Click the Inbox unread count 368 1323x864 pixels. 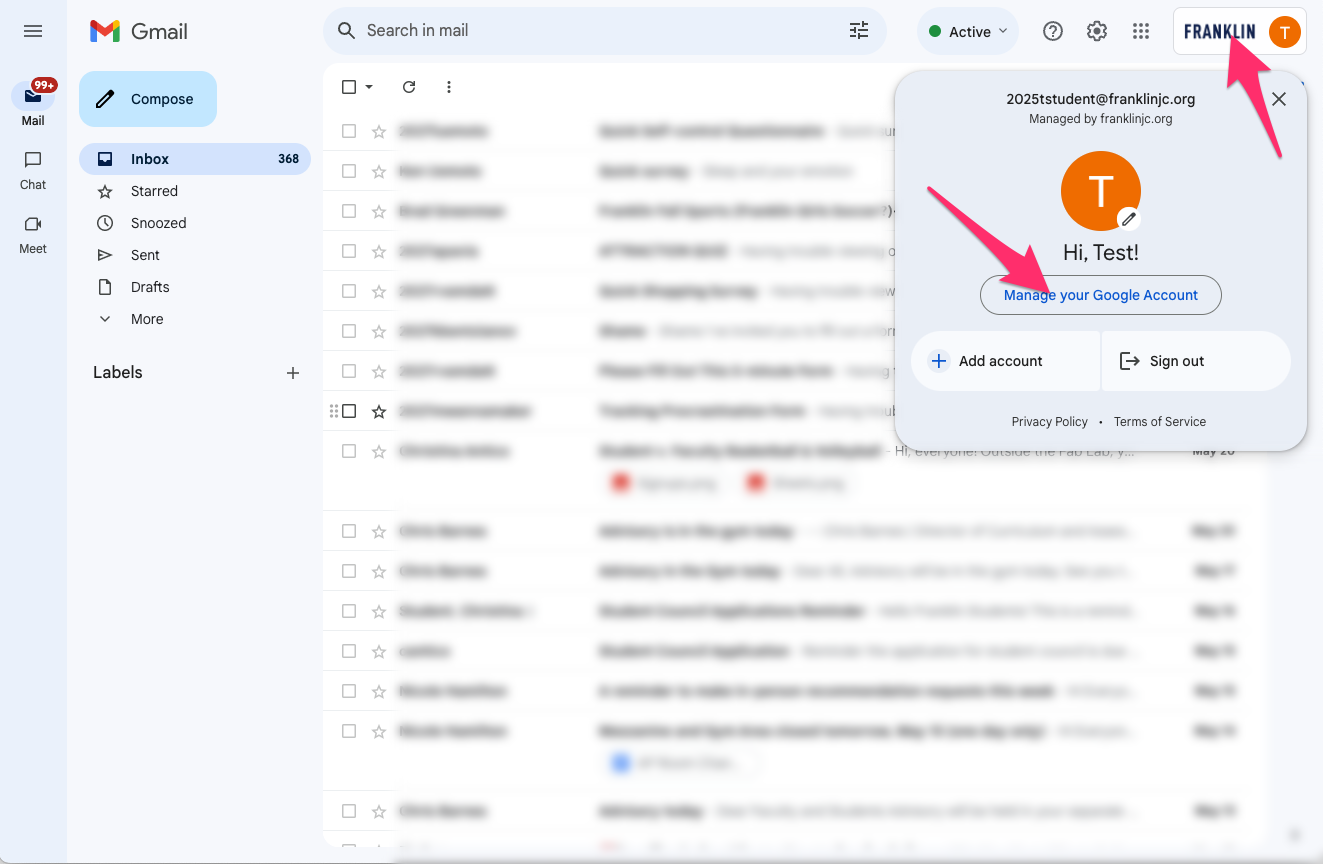click(288, 159)
